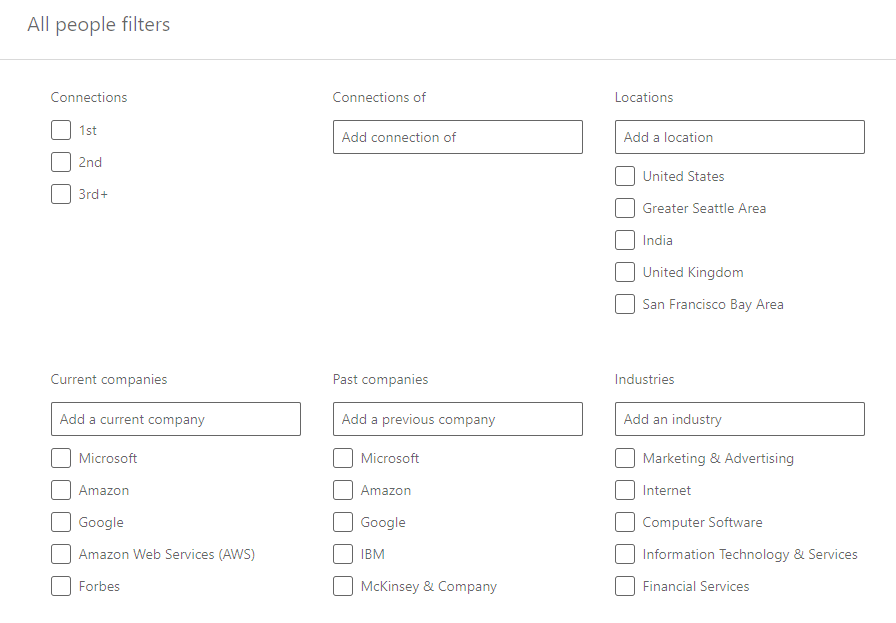
Task: Click the Add connection of field
Action: click(x=457, y=137)
